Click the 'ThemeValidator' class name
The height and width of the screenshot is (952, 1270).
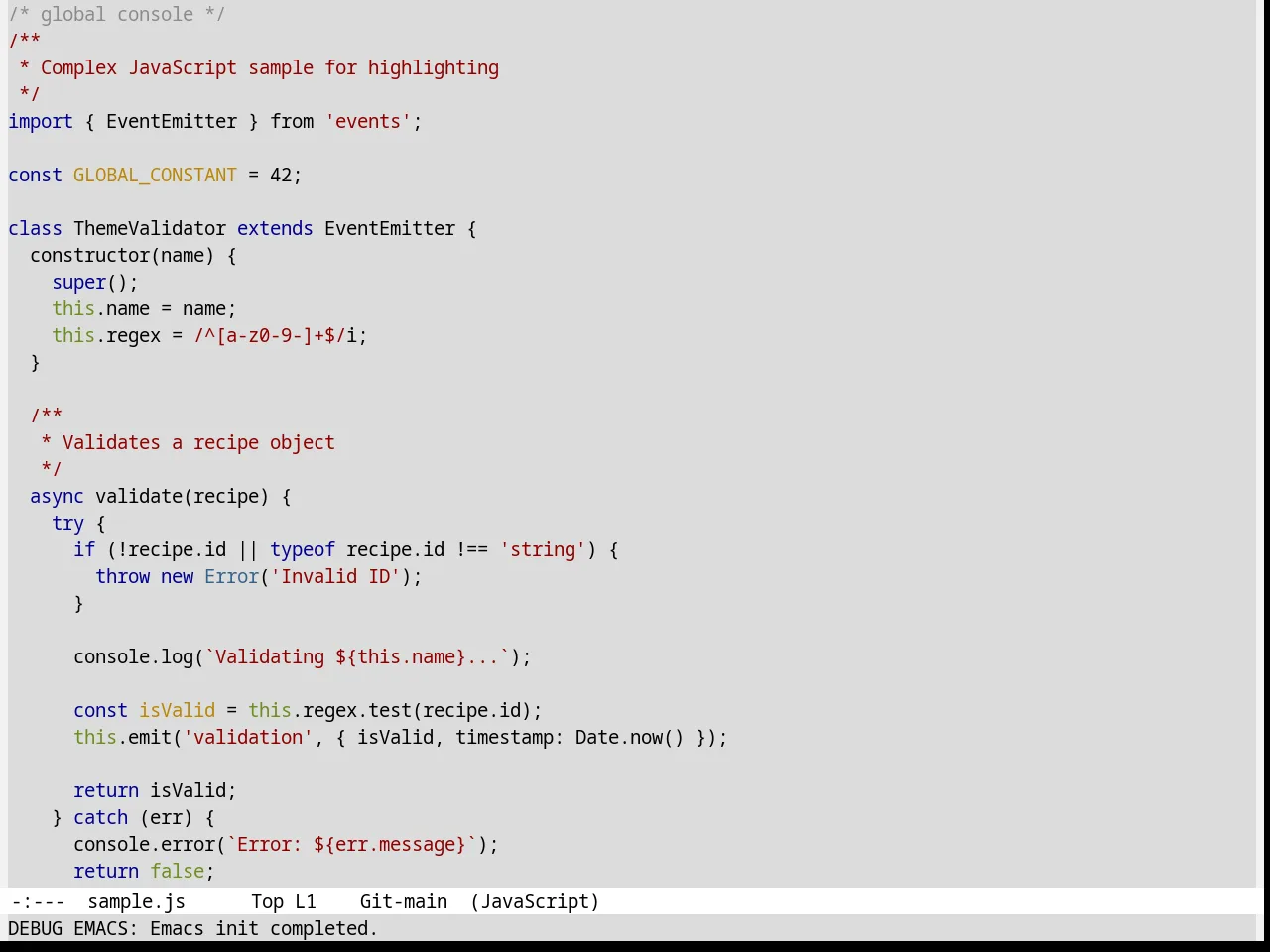(150, 228)
